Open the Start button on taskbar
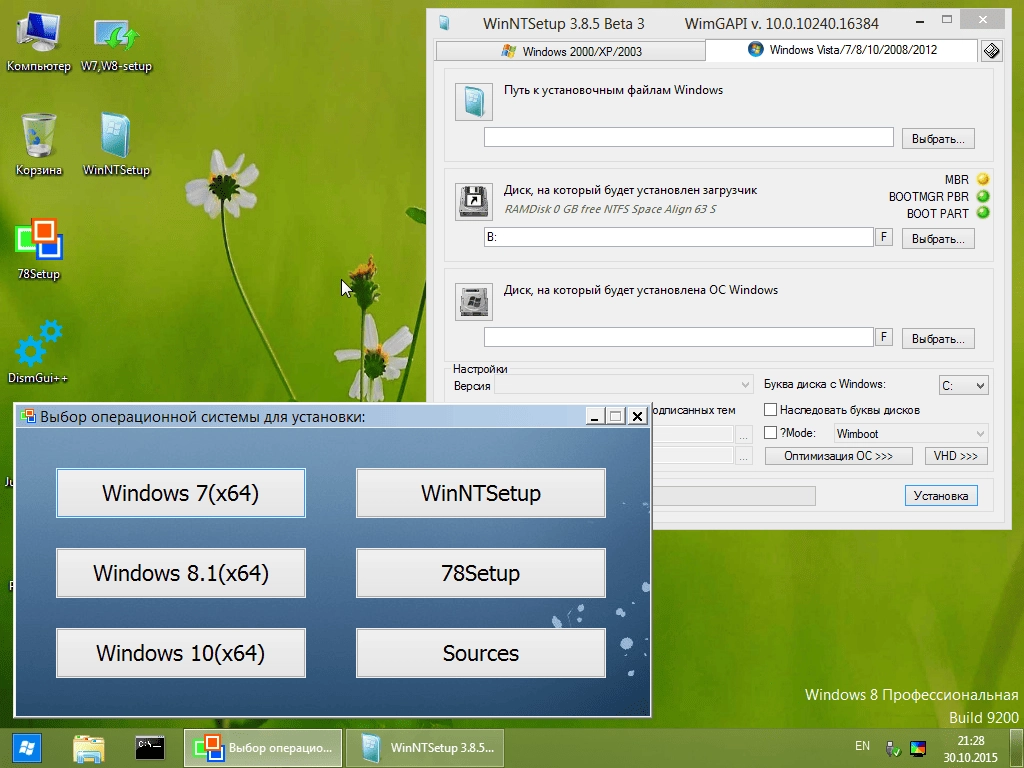Screen dimensions: 1024x768 [x=27, y=748]
